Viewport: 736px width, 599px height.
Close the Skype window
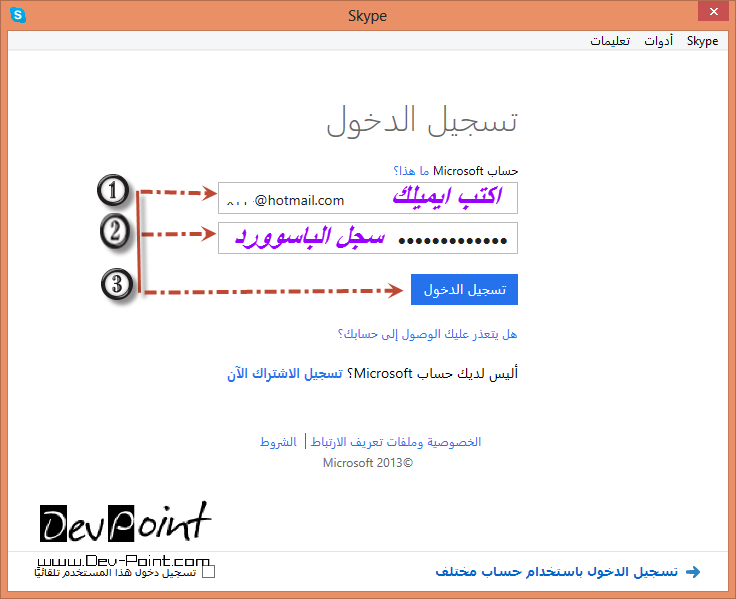click(x=713, y=11)
